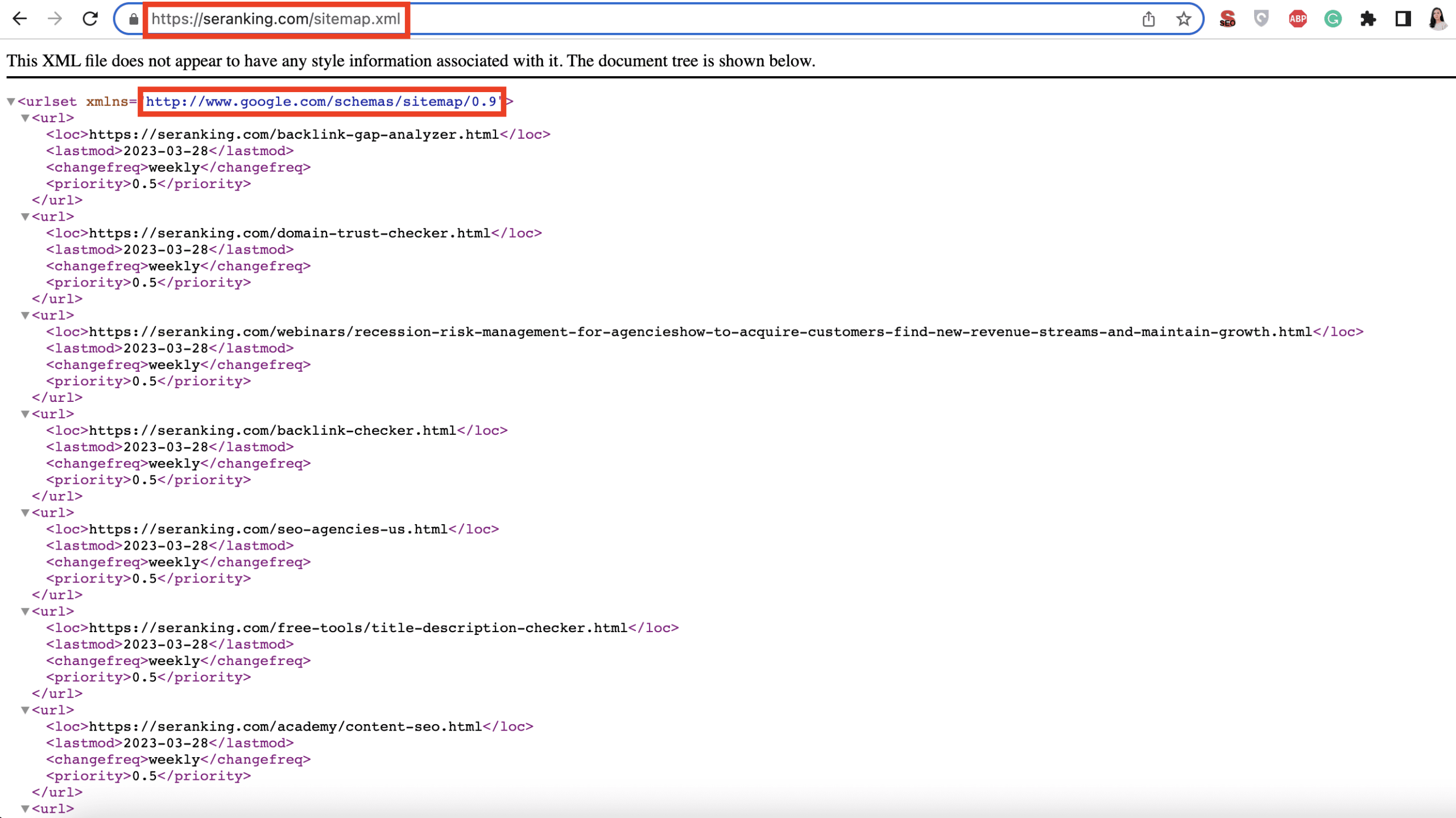Screen dimensions: 1456x818
Task: Open the Extensions puzzle menu
Action: (1368, 19)
